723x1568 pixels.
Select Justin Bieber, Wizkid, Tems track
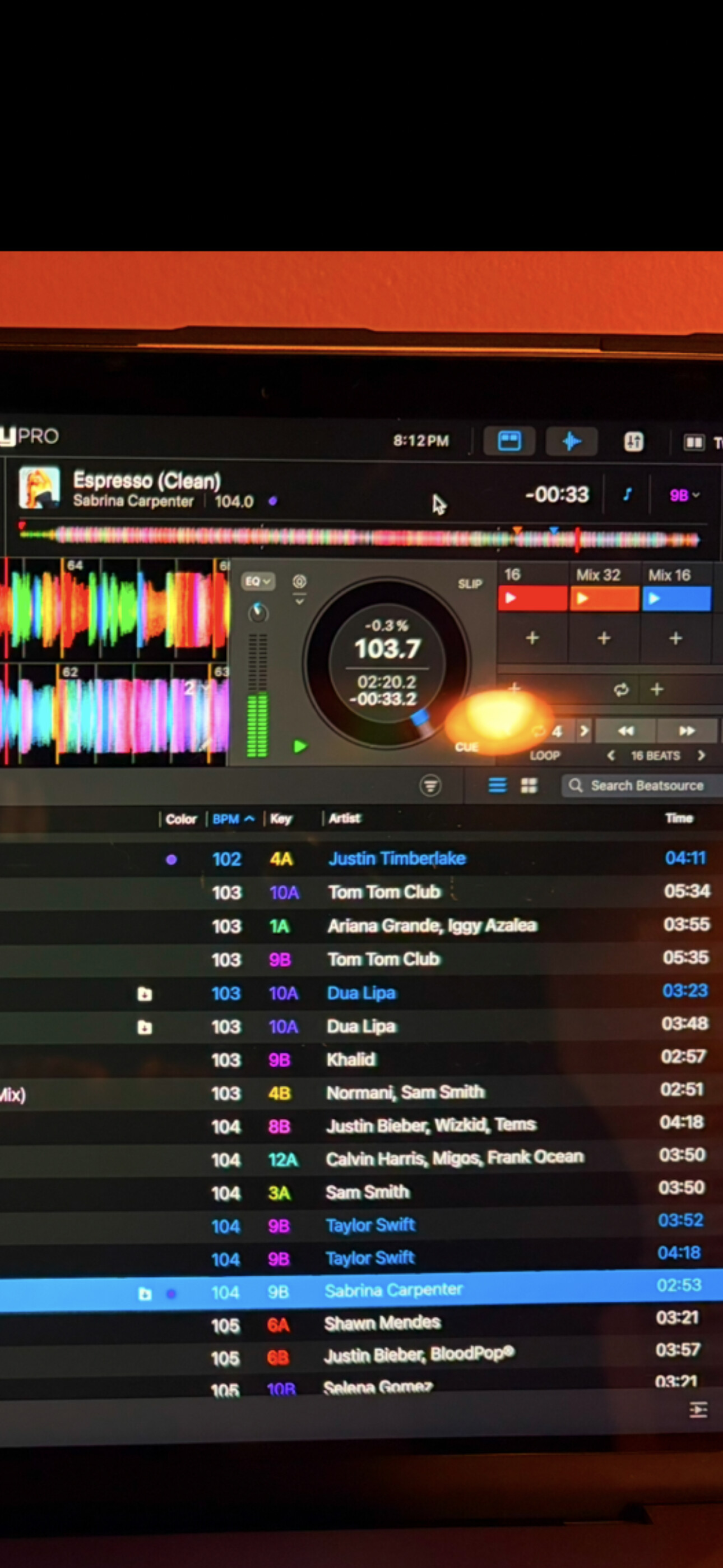[x=361, y=1126]
